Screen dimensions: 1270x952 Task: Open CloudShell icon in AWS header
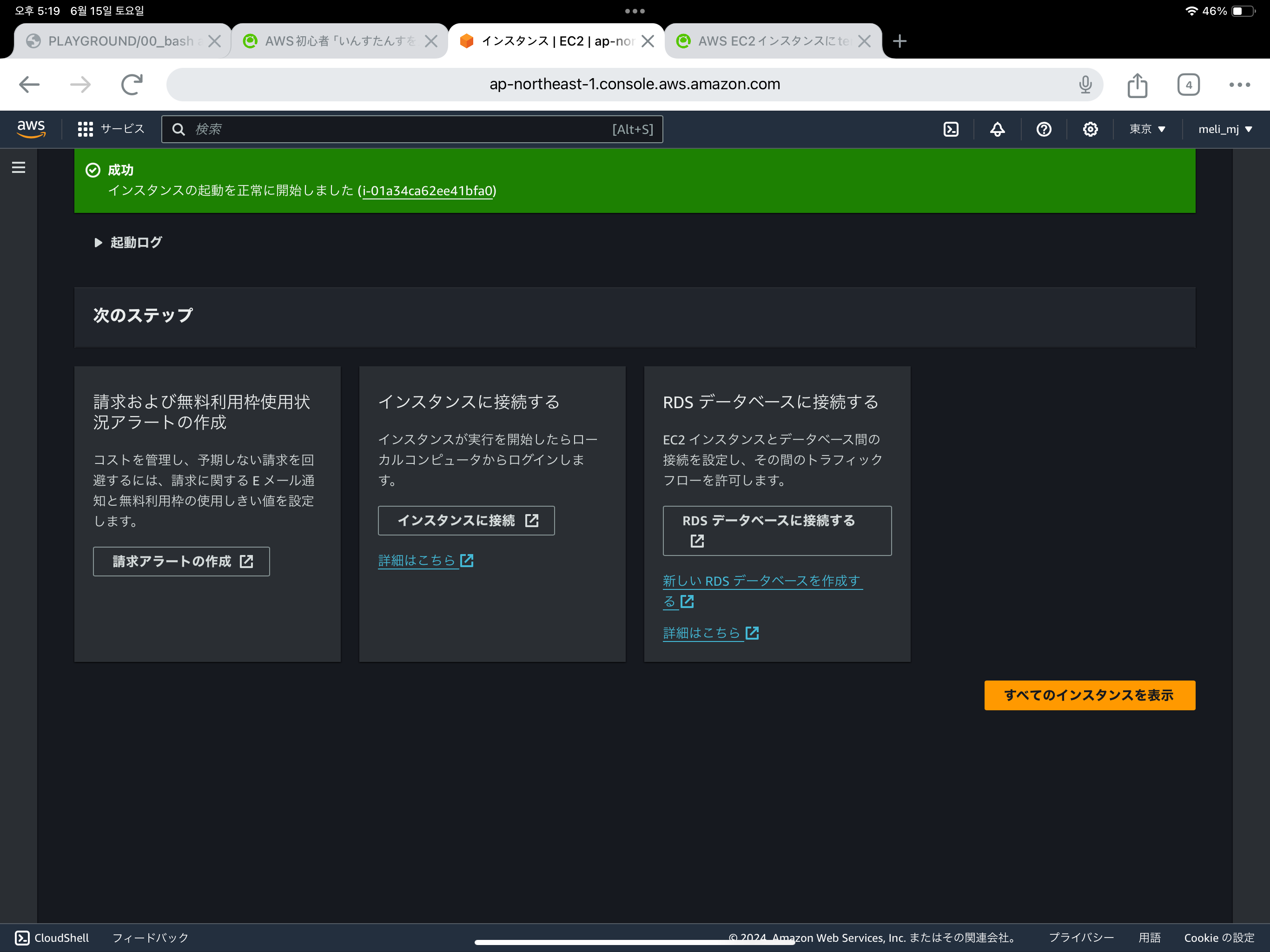click(951, 129)
